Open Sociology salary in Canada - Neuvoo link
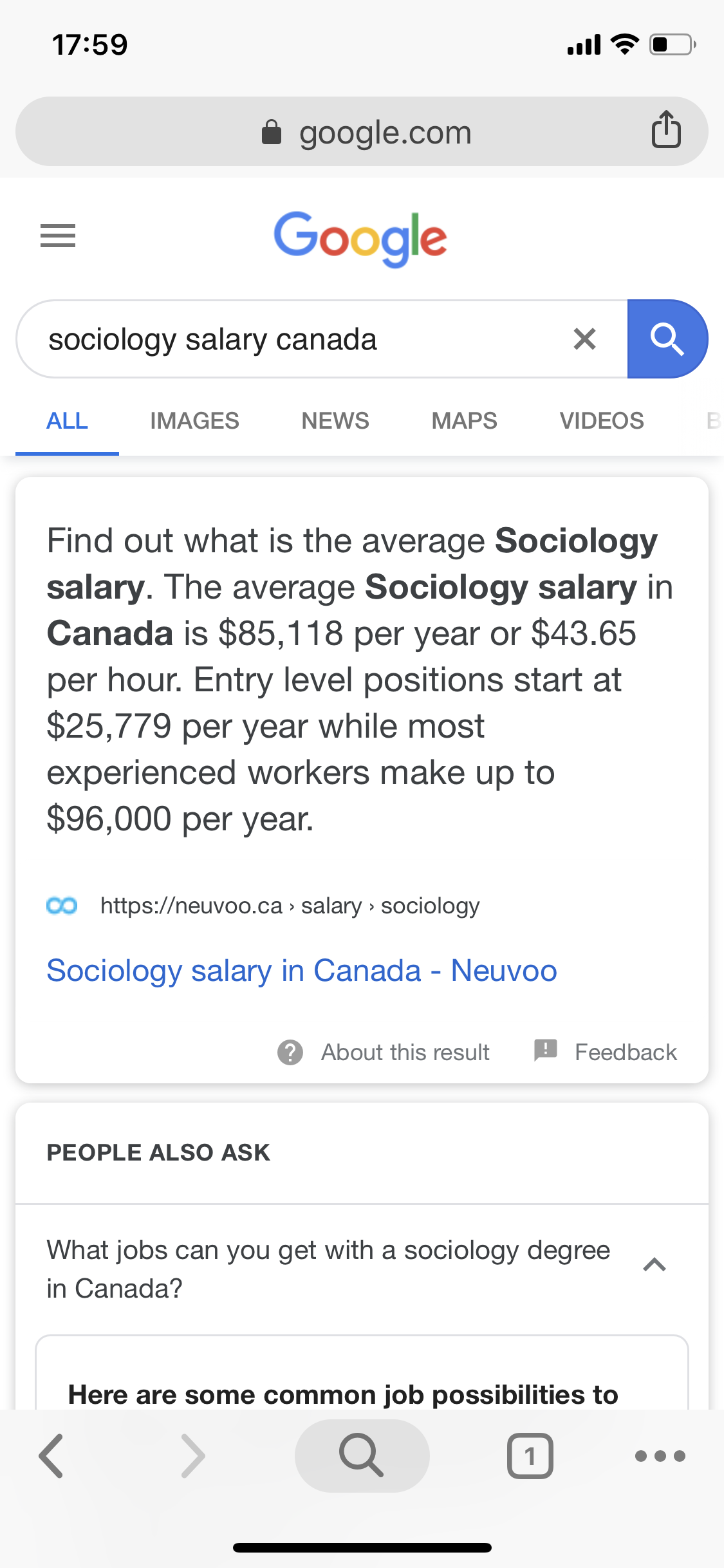The height and width of the screenshot is (1568, 724). 302,971
